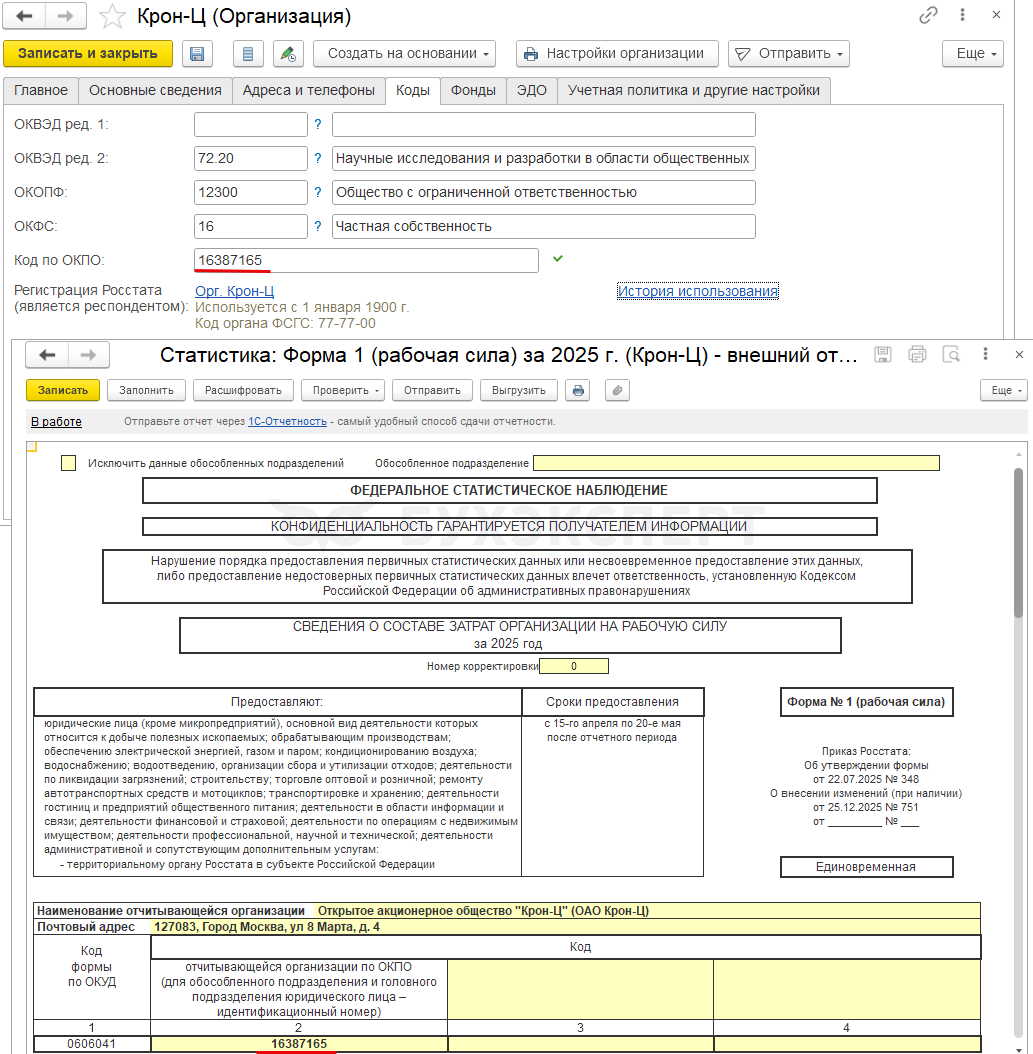Tick Исключить данные обособленных подразделений checkbox
The height and width of the screenshot is (1054, 1033).
coord(69,463)
